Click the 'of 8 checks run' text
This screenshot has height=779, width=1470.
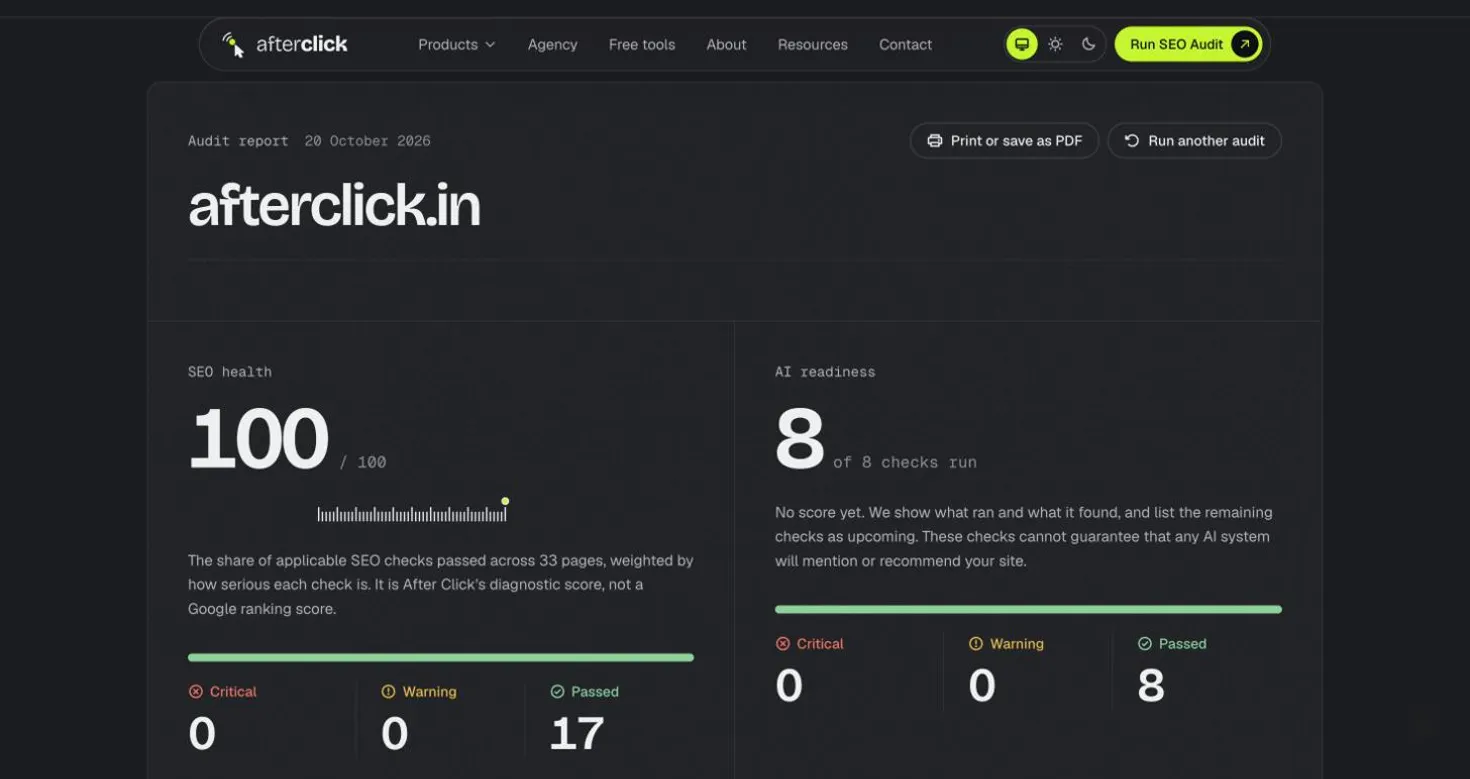[905, 462]
